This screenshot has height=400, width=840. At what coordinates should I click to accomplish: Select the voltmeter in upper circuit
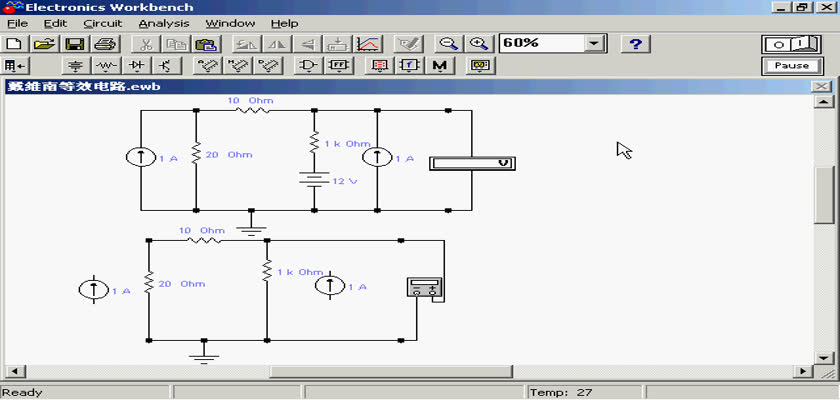[472, 164]
